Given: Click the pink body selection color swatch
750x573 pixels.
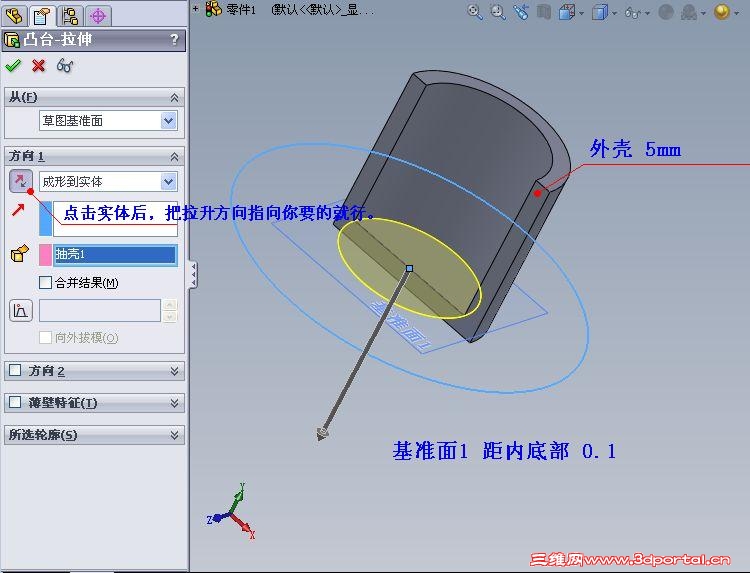Looking at the screenshot, I should [x=45, y=254].
